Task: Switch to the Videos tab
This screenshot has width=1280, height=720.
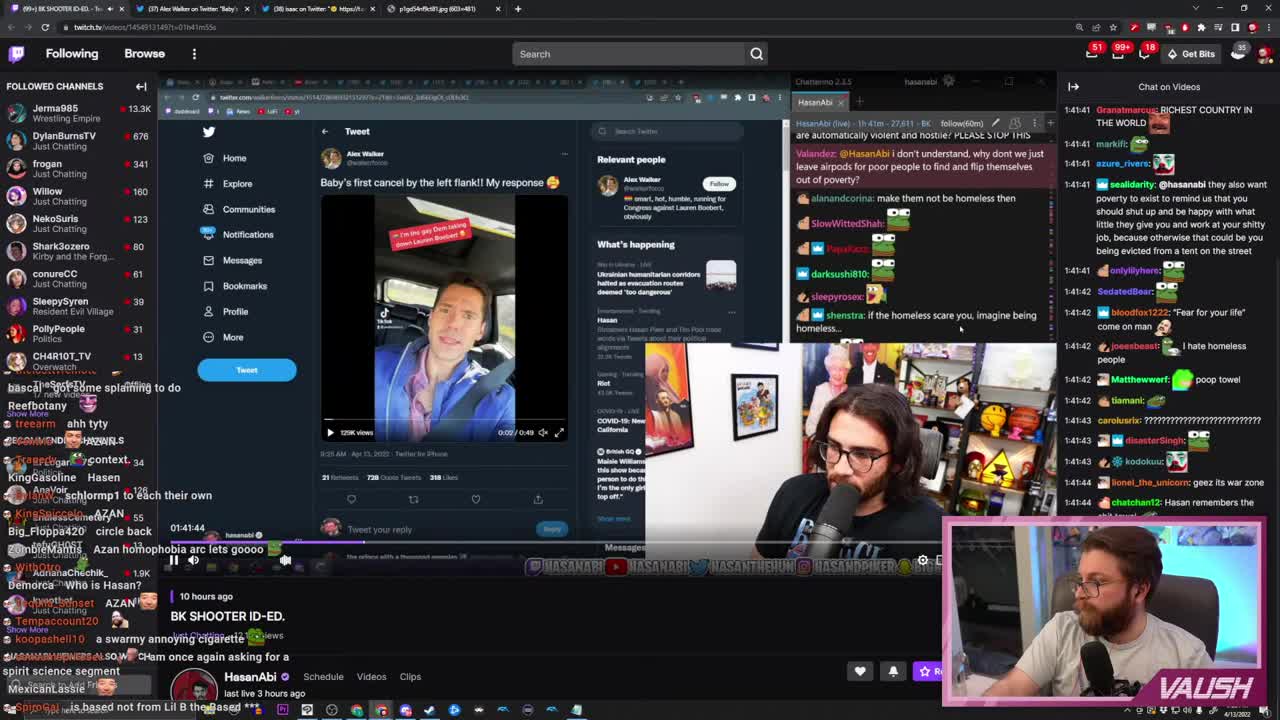Action: 371,677
